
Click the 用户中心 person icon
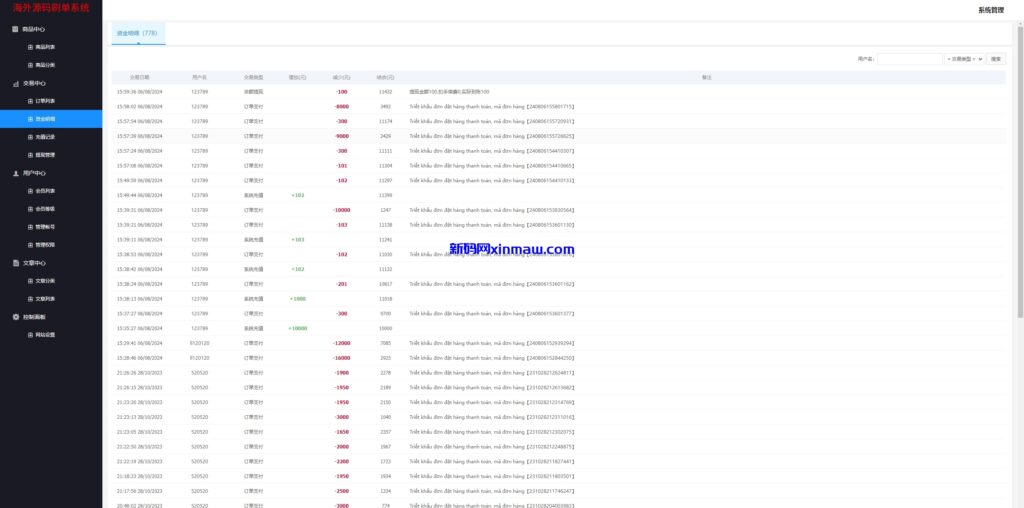click(x=15, y=172)
